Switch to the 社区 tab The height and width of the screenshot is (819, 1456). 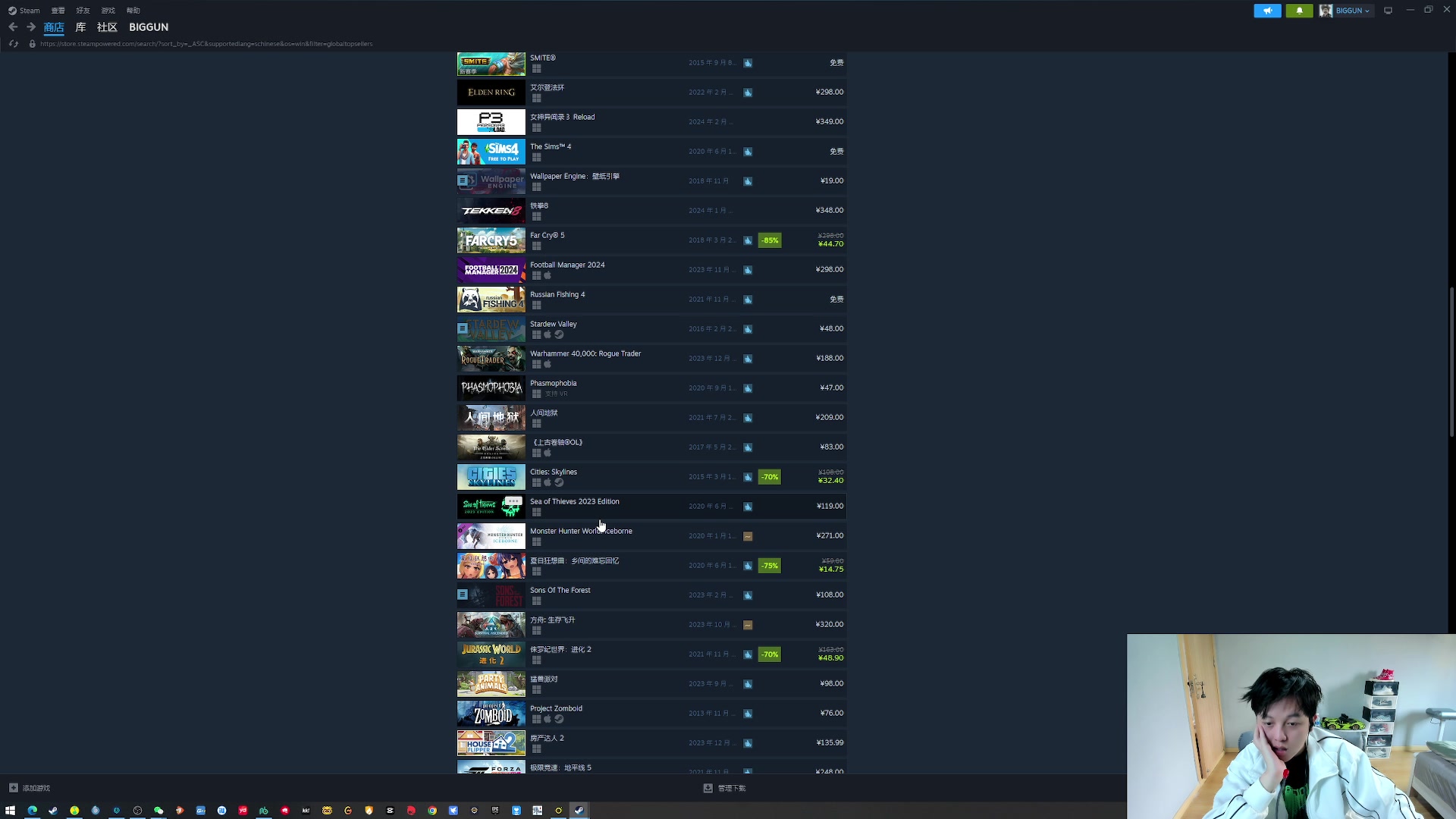click(107, 27)
